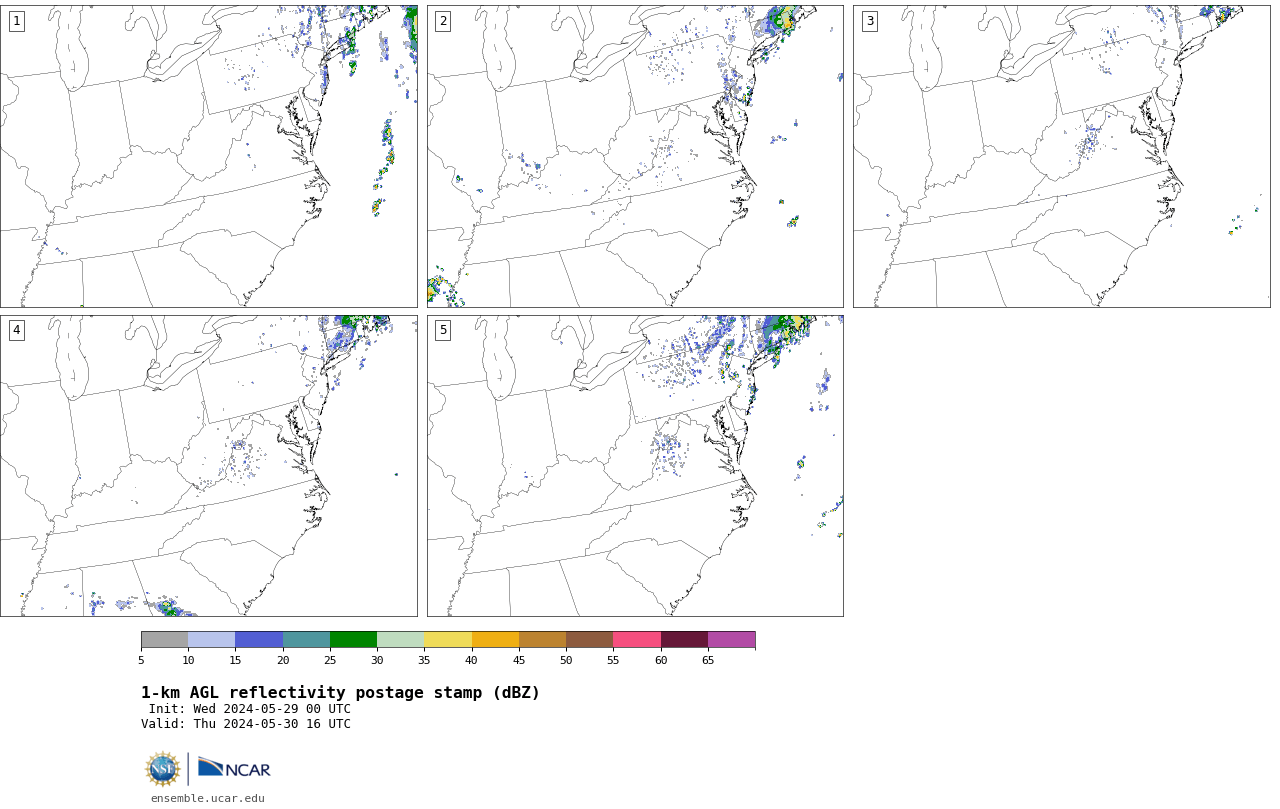This screenshot has height=809, width=1280.
Task: Click the NSF logo
Action: coord(163,769)
